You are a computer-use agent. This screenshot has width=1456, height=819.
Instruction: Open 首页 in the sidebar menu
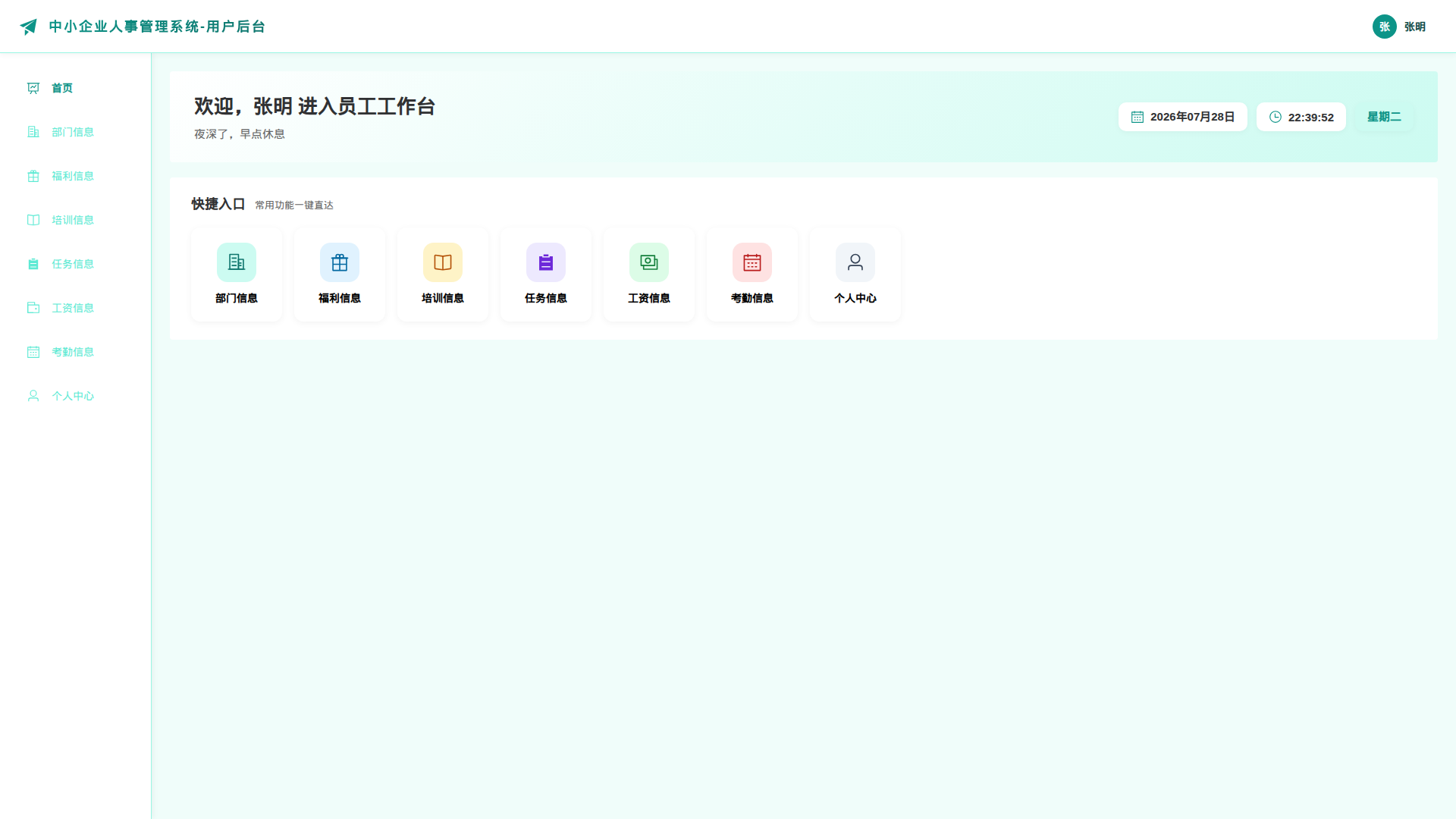coord(76,88)
